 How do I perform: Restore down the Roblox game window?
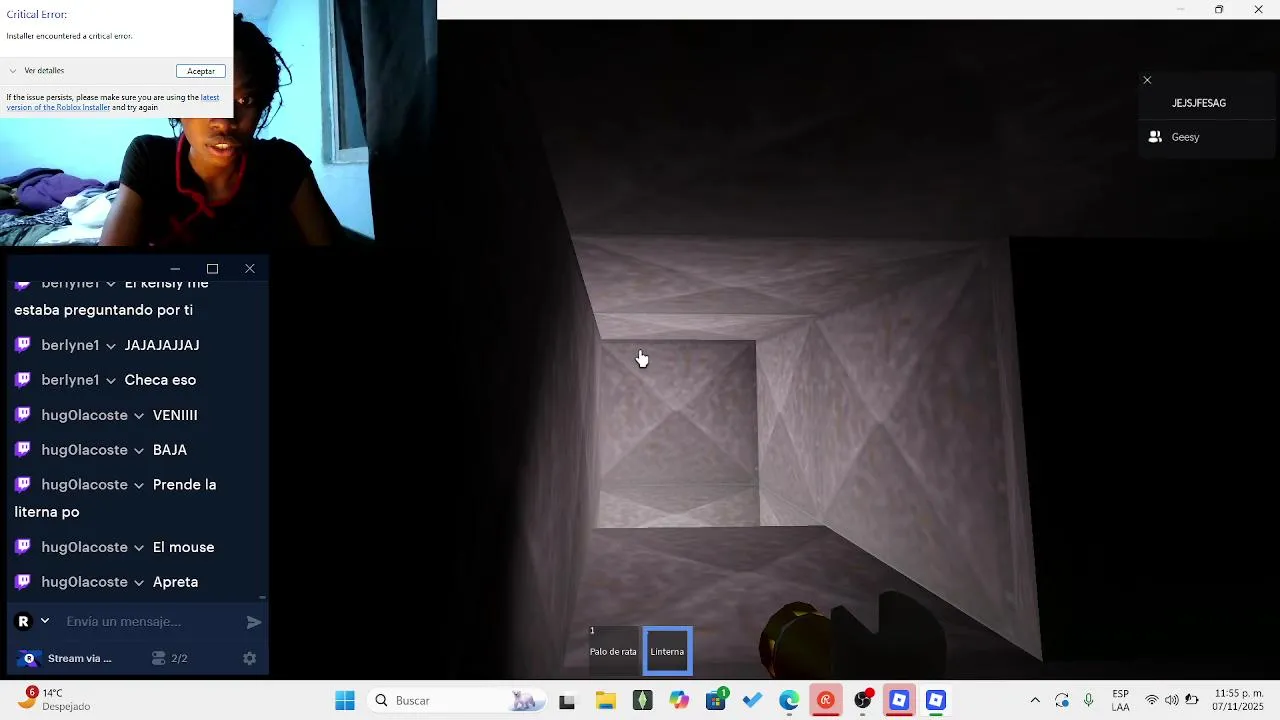click(x=1219, y=10)
